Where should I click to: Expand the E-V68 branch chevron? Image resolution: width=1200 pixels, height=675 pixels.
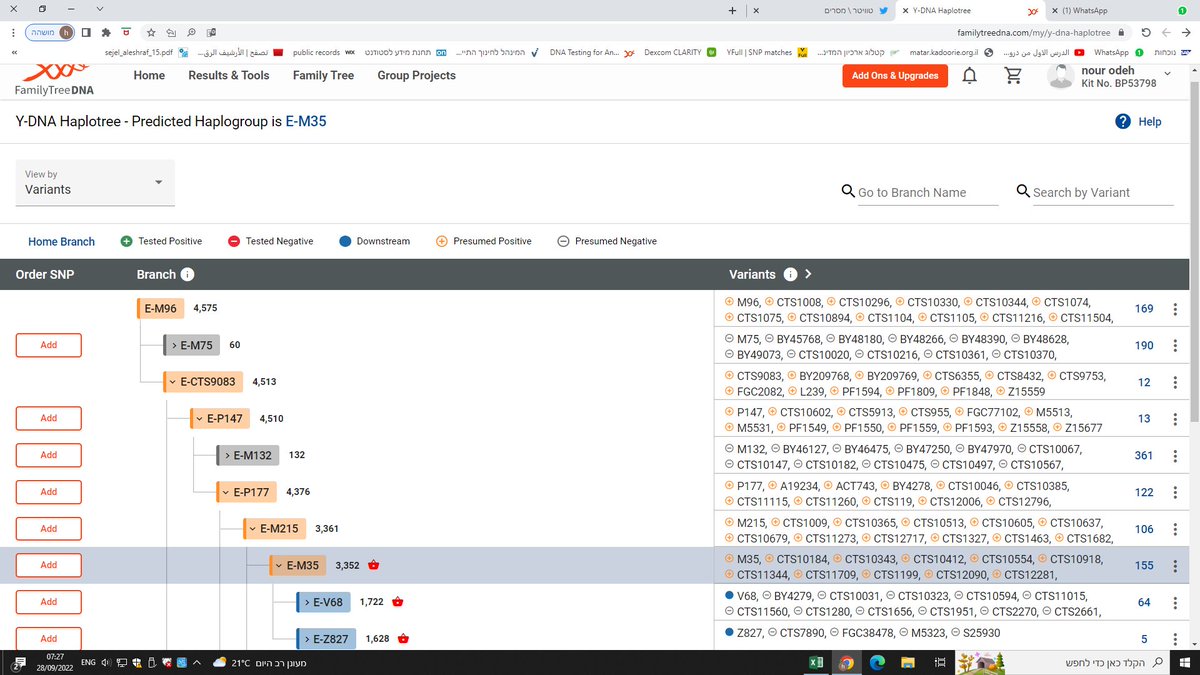(x=307, y=602)
